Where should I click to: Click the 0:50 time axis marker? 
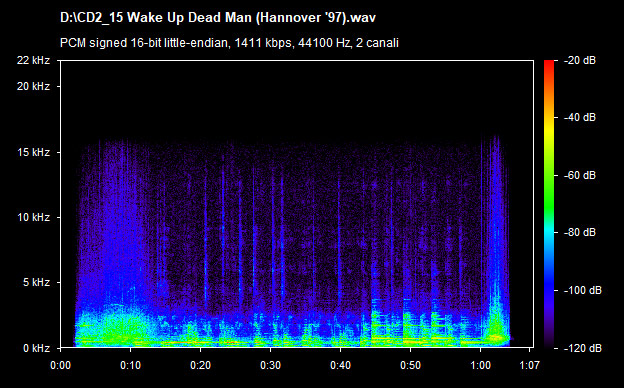410,365
